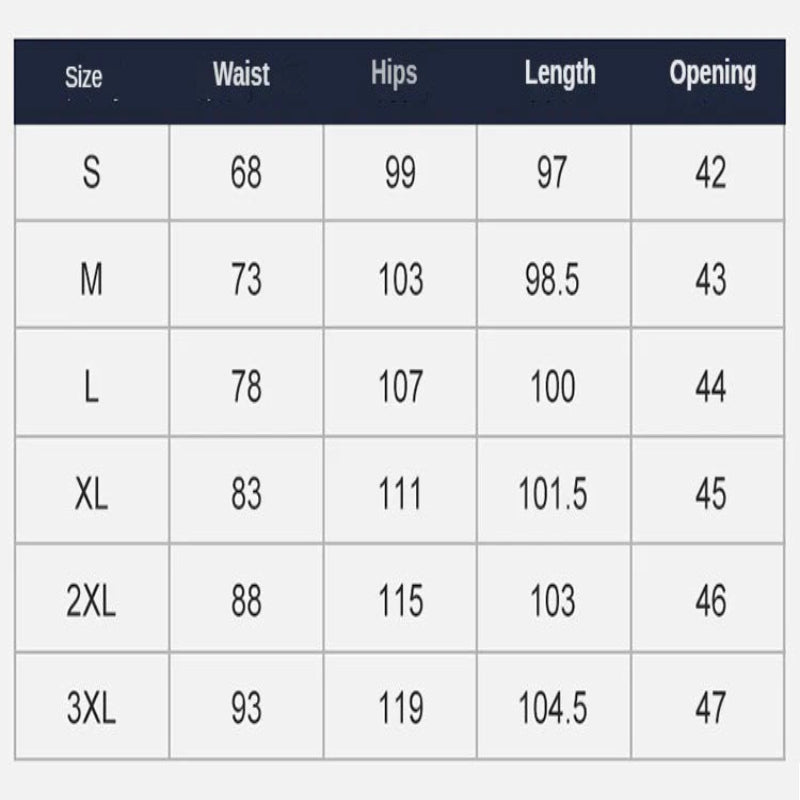Click the Size column header
This screenshot has width=800, height=800.
tap(84, 77)
